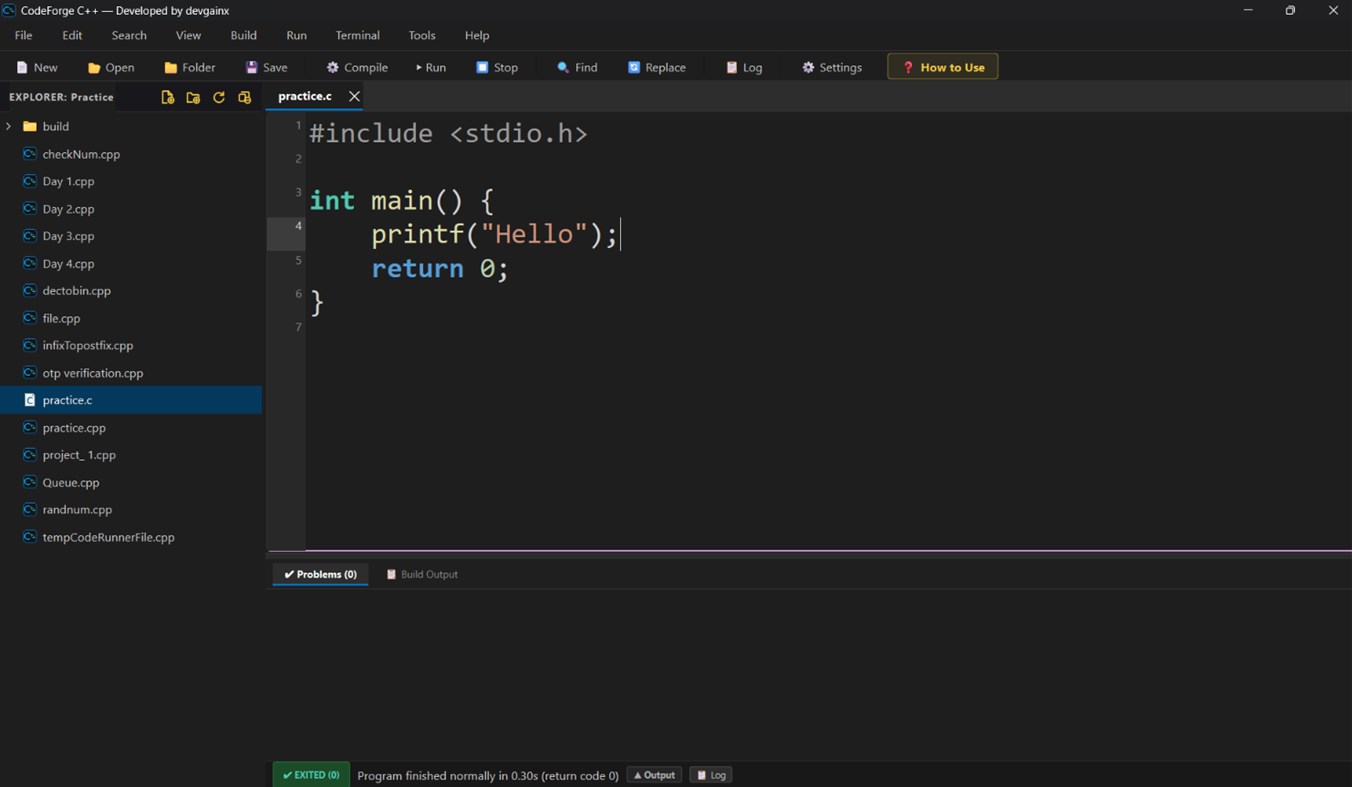Click the Log button in the status bar

711,775
